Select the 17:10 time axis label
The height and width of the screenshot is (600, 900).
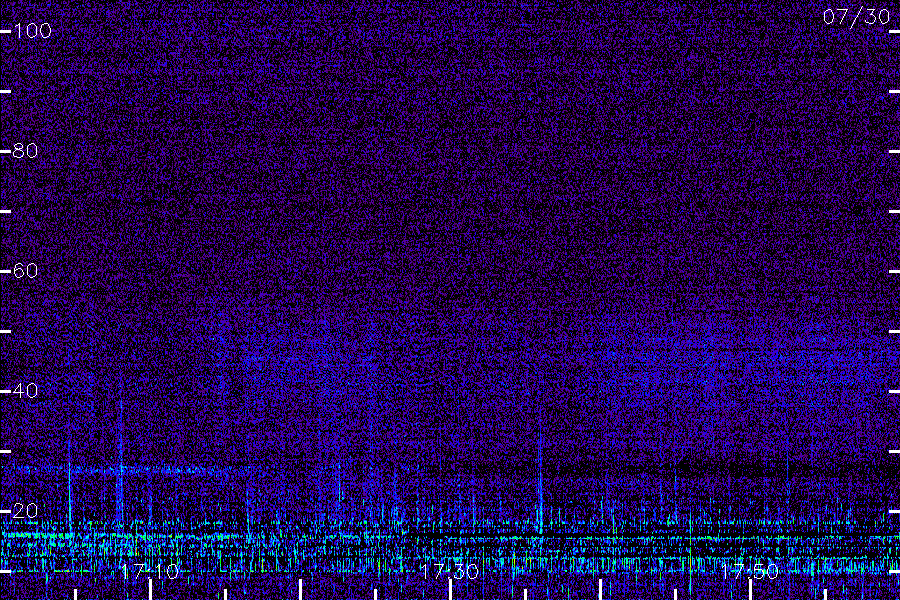150,571
